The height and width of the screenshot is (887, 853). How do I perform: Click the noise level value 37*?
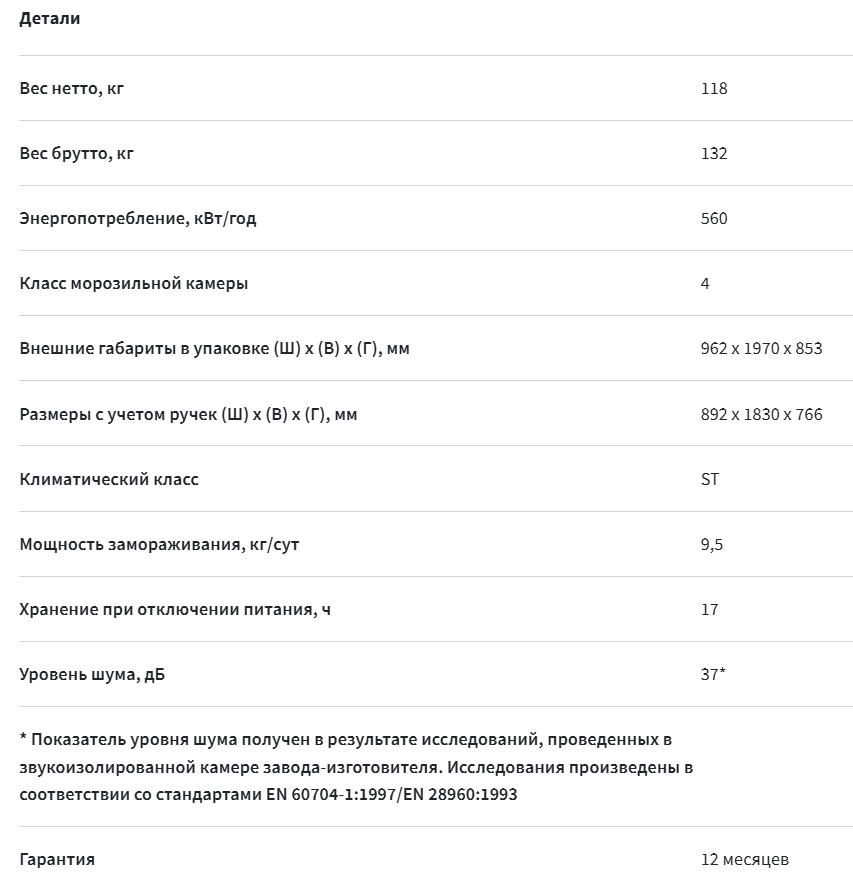[713, 674]
